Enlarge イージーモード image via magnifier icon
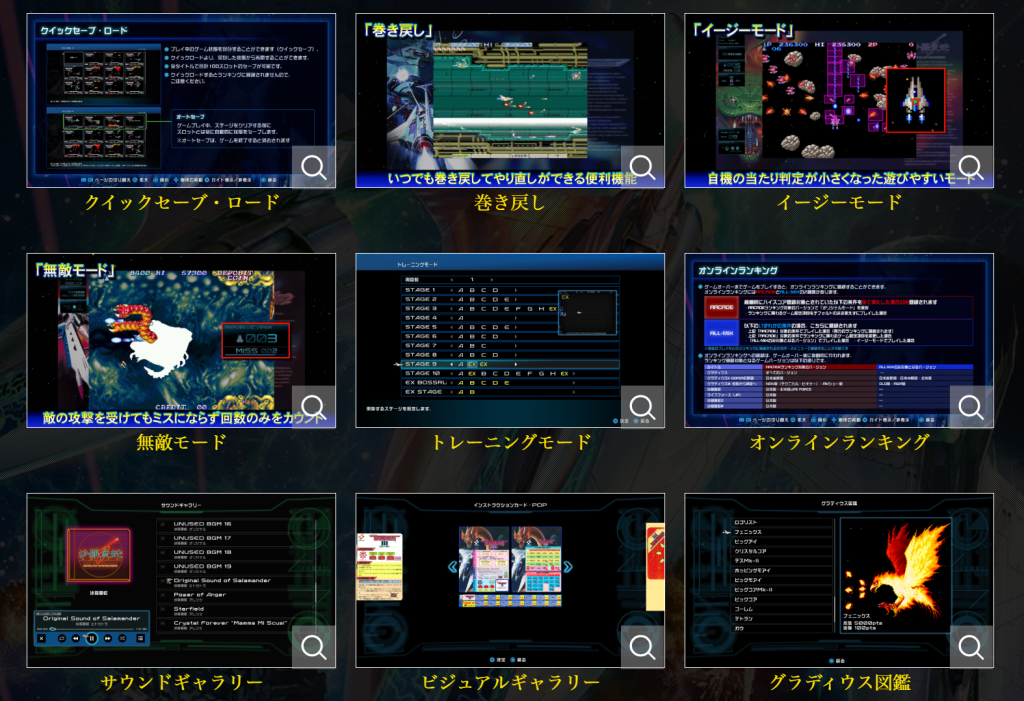Screen dimensions: 1024x701 (x=971, y=167)
